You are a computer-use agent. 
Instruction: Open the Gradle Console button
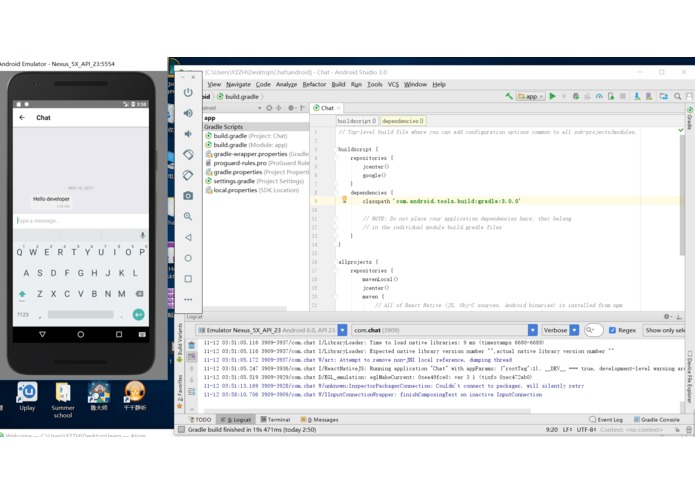coord(656,420)
